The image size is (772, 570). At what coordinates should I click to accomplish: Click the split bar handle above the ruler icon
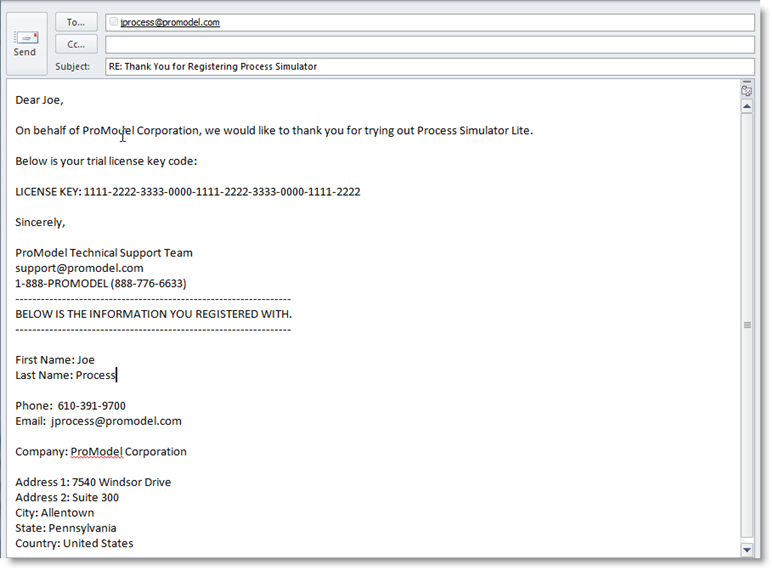[x=747, y=81]
